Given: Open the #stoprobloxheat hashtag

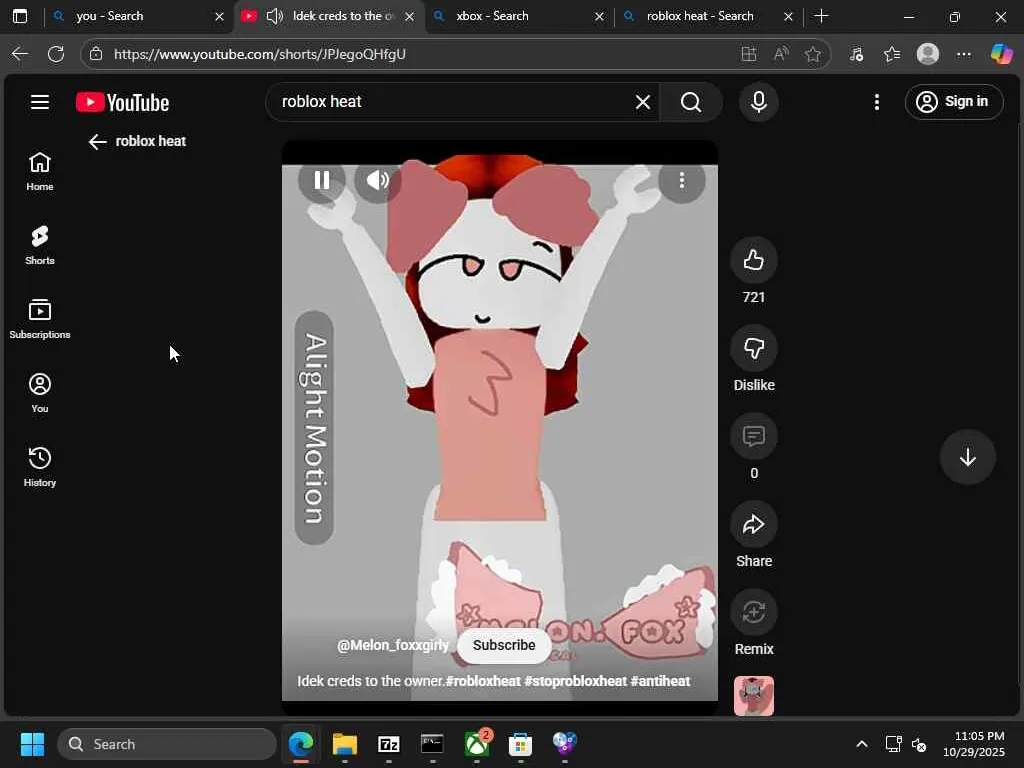Looking at the screenshot, I should (575, 681).
